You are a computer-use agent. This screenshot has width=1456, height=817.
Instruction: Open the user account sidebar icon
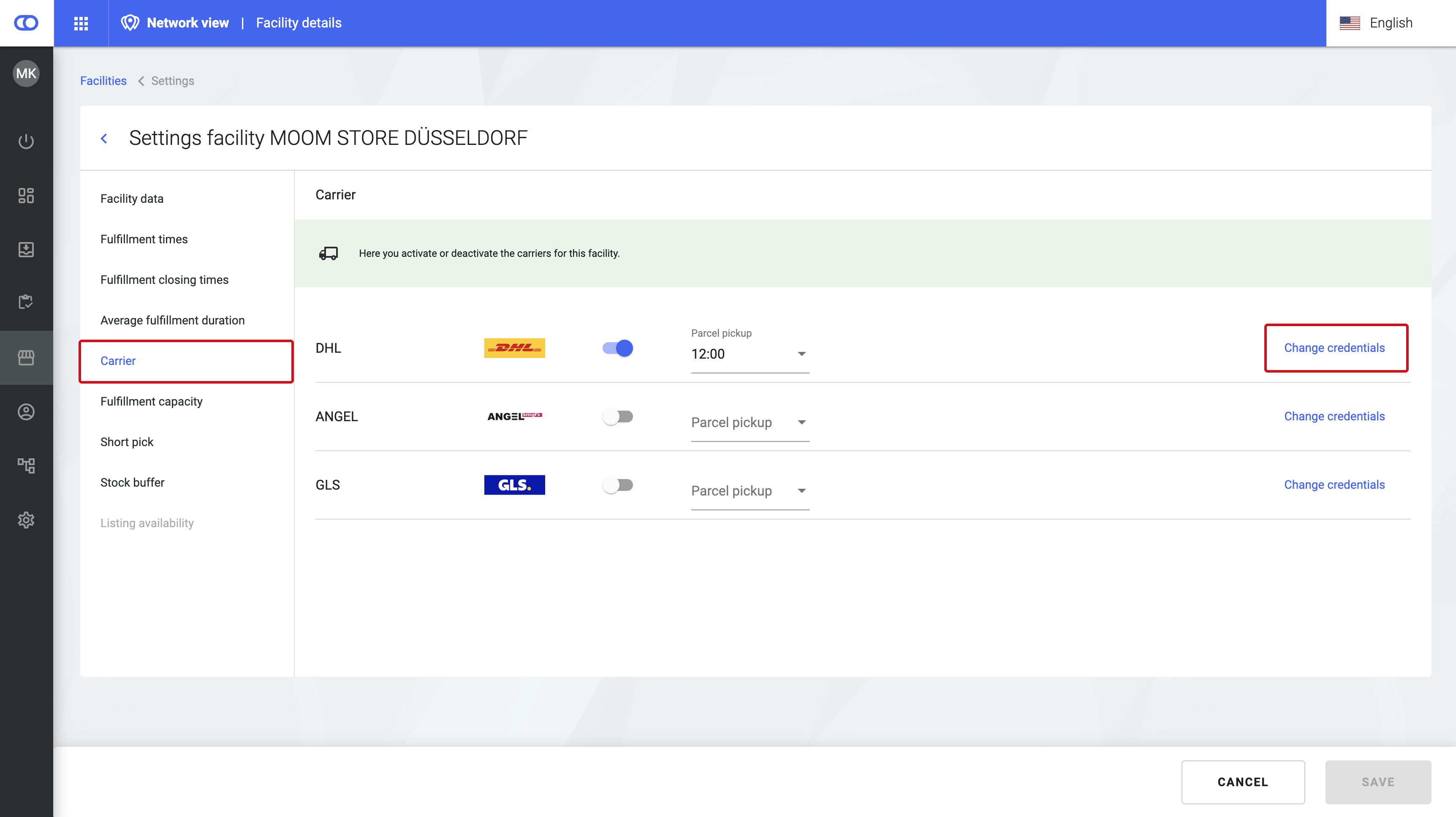[26, 411]
